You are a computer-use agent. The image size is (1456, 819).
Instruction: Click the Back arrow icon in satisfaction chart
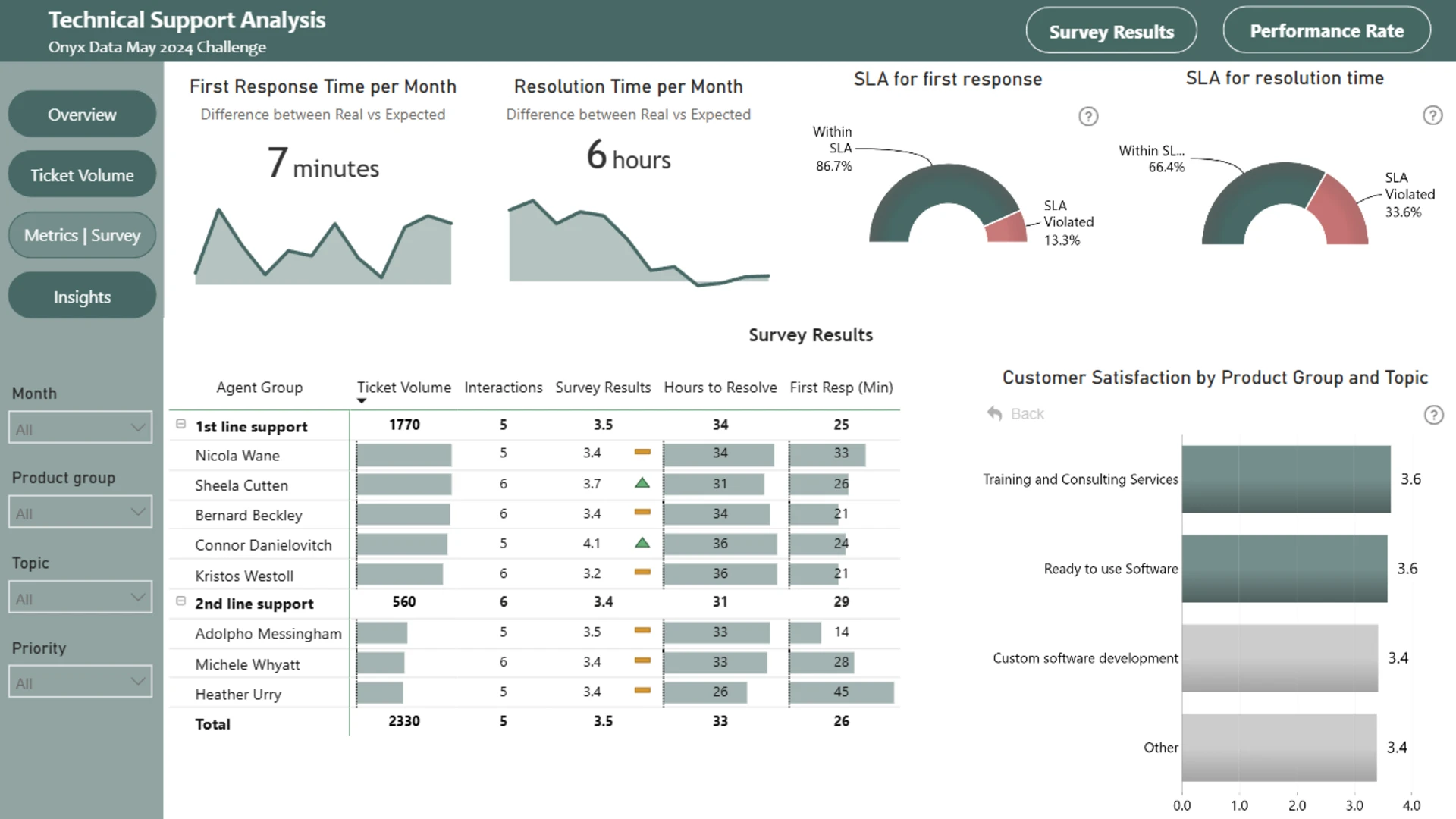994,413
